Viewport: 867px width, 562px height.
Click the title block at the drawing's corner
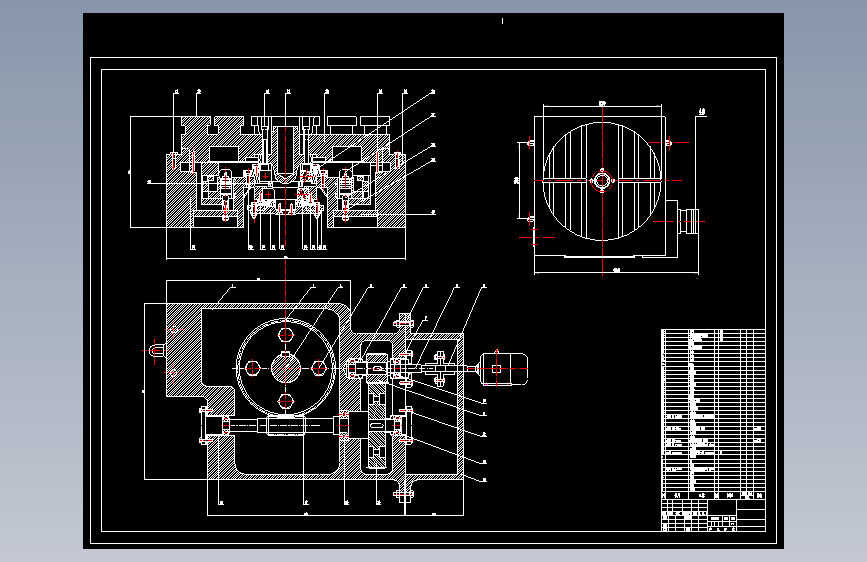(x=713, y=516)
